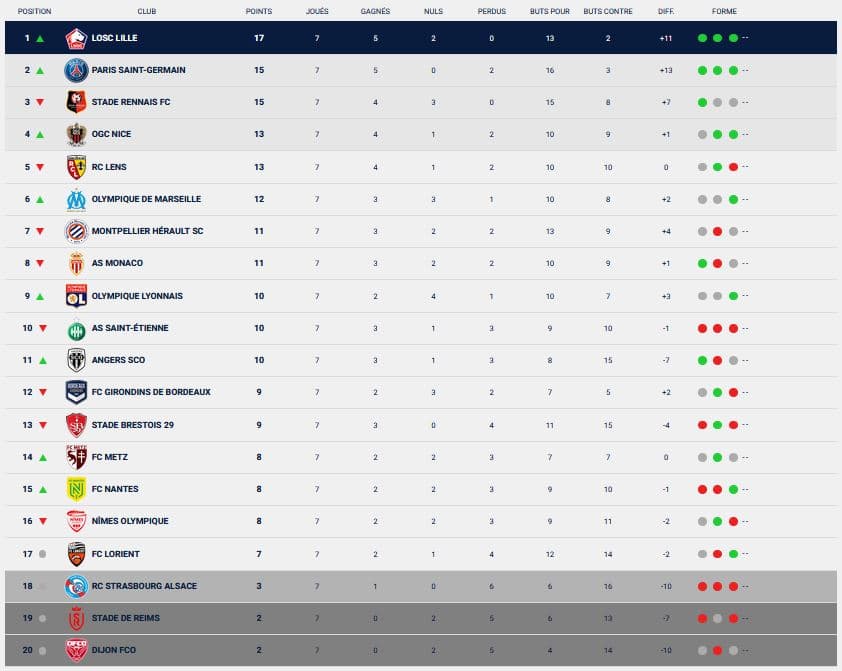Click the Nîmes Olympique crest
Image resolution: width=842 pixels, height=671 pixels.
coord(76,521)
